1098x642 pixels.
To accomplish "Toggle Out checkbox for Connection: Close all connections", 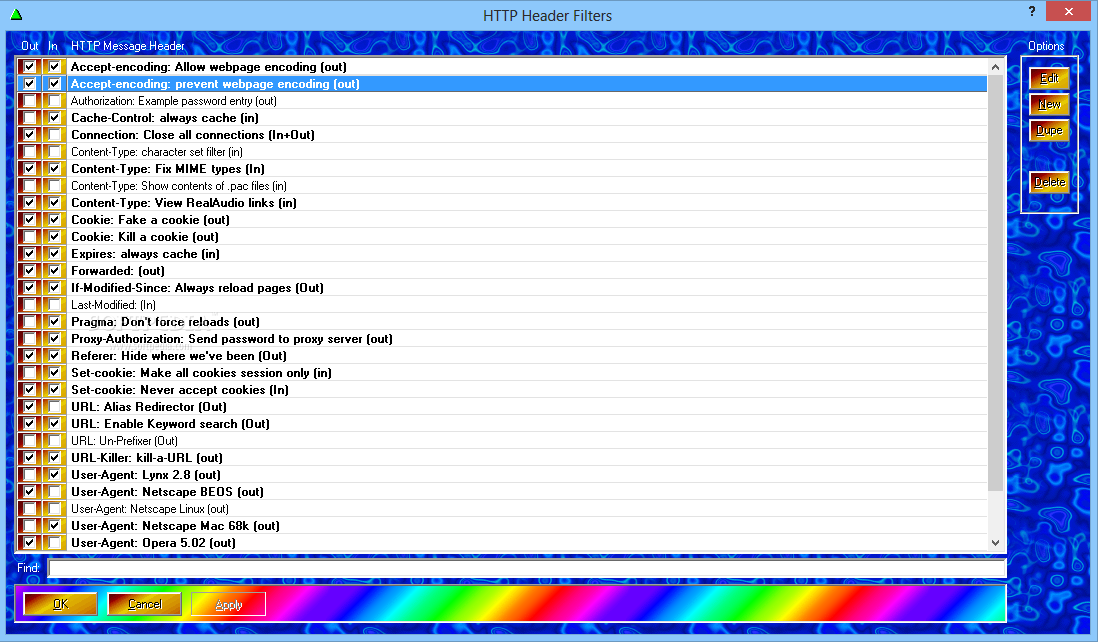I will pyautogui.click(x=29, y=134).
